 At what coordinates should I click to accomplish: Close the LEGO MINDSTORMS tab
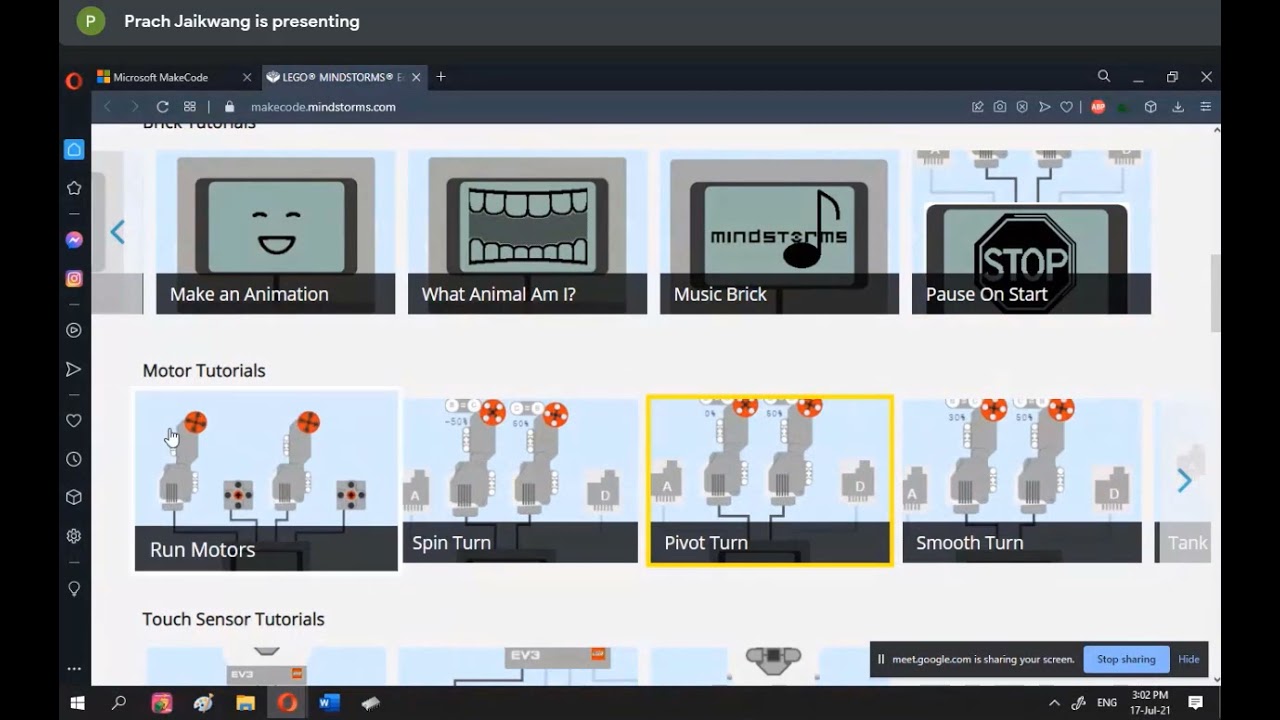tap(417, 77)
